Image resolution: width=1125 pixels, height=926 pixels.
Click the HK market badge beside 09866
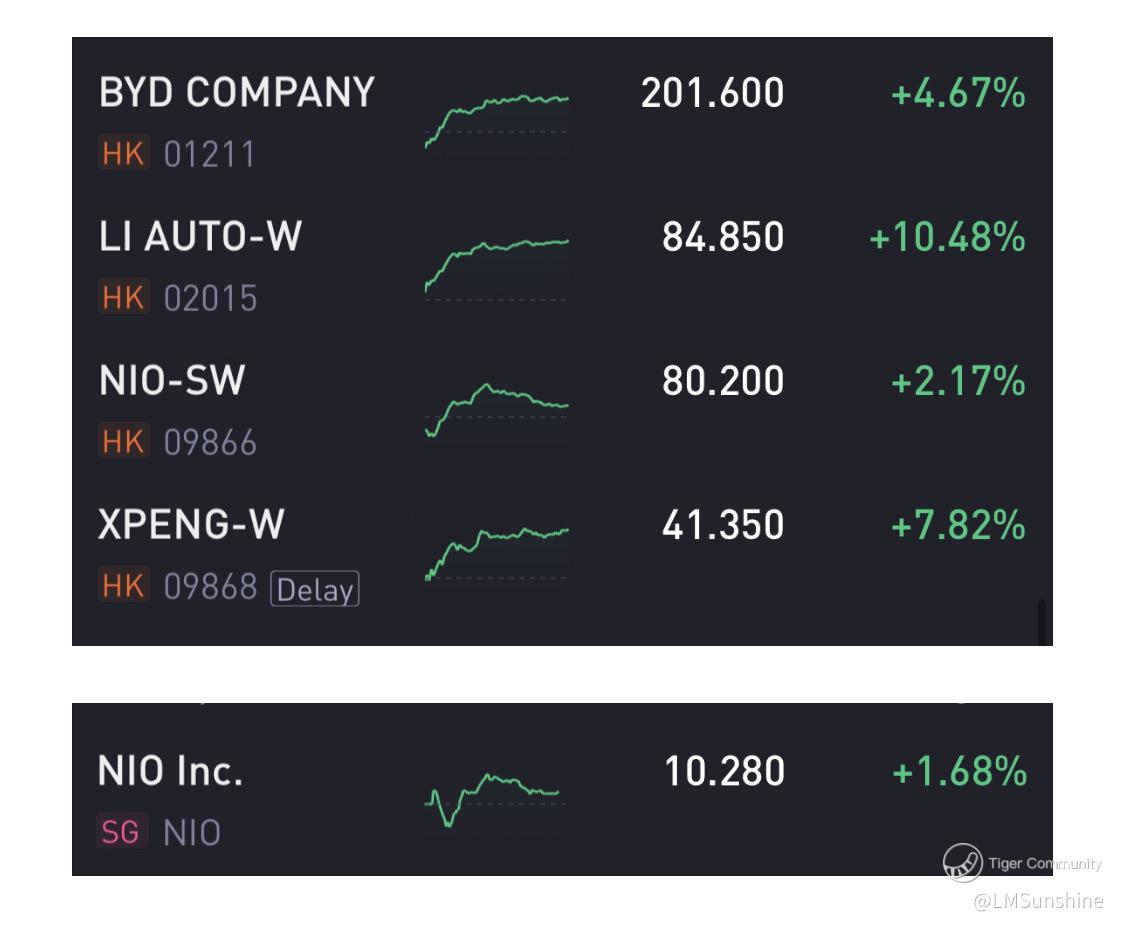123,440
